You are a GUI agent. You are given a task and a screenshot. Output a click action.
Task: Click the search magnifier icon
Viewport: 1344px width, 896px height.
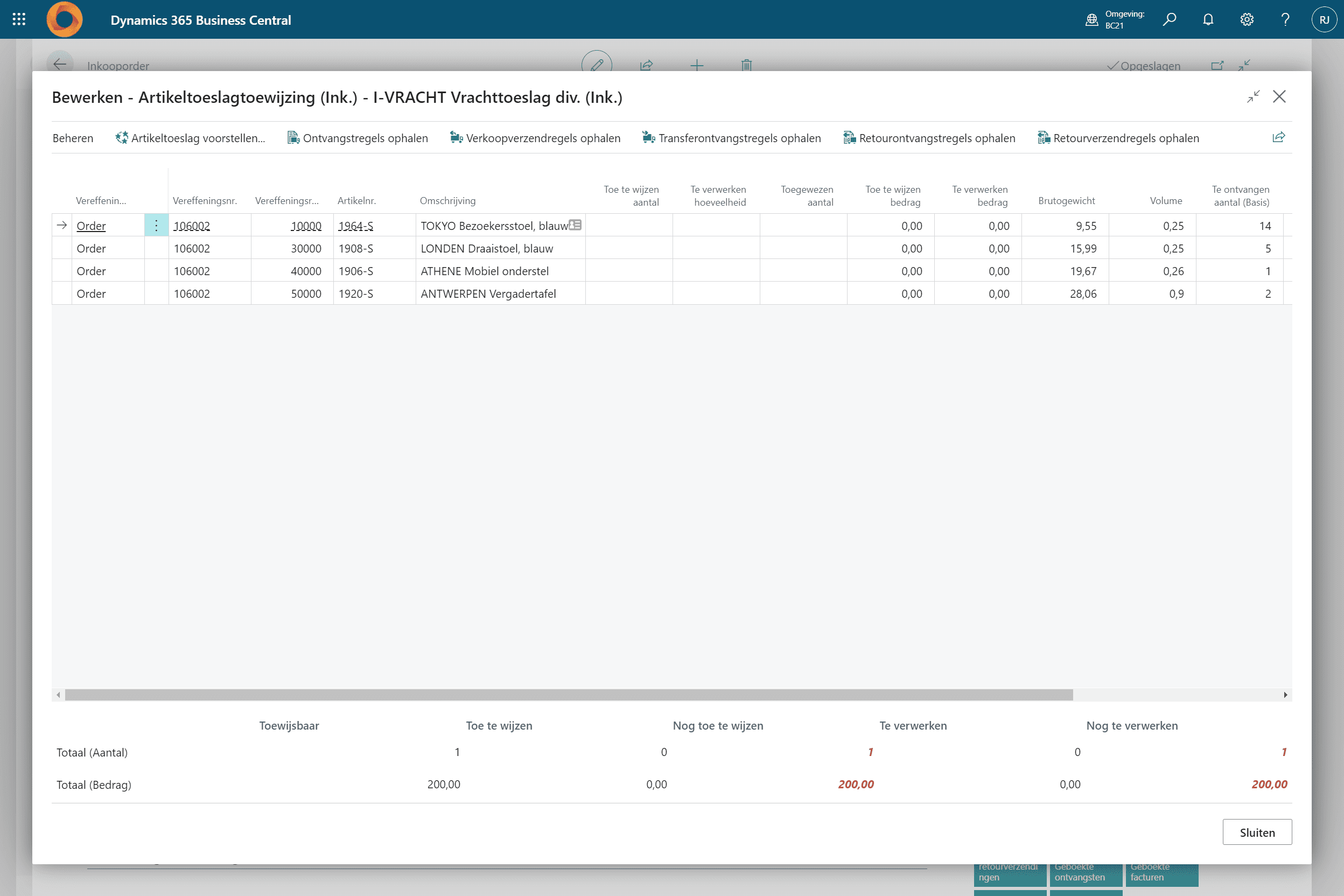click(x=1169, y=19)
